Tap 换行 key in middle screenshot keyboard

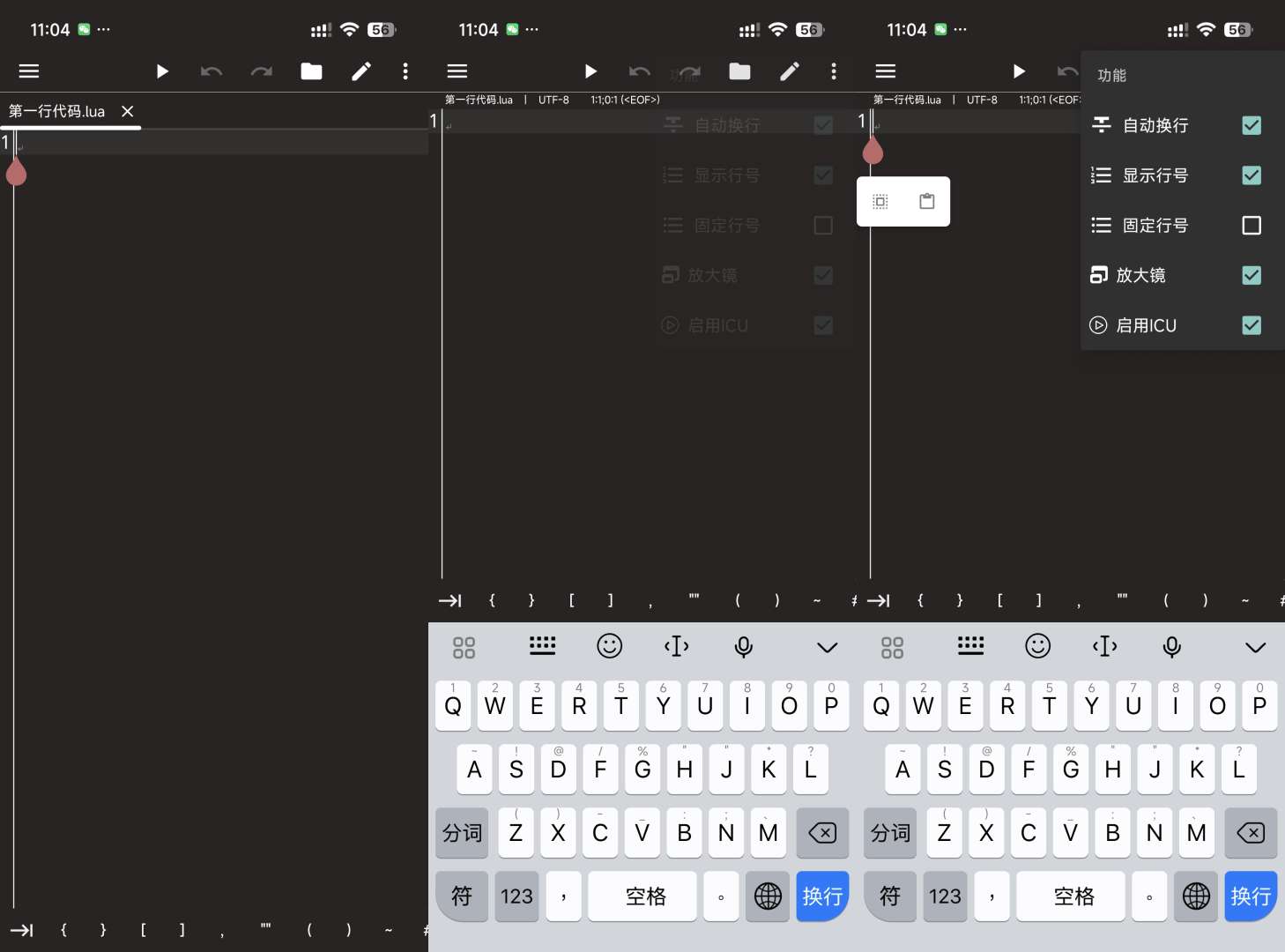click(822, 896)
